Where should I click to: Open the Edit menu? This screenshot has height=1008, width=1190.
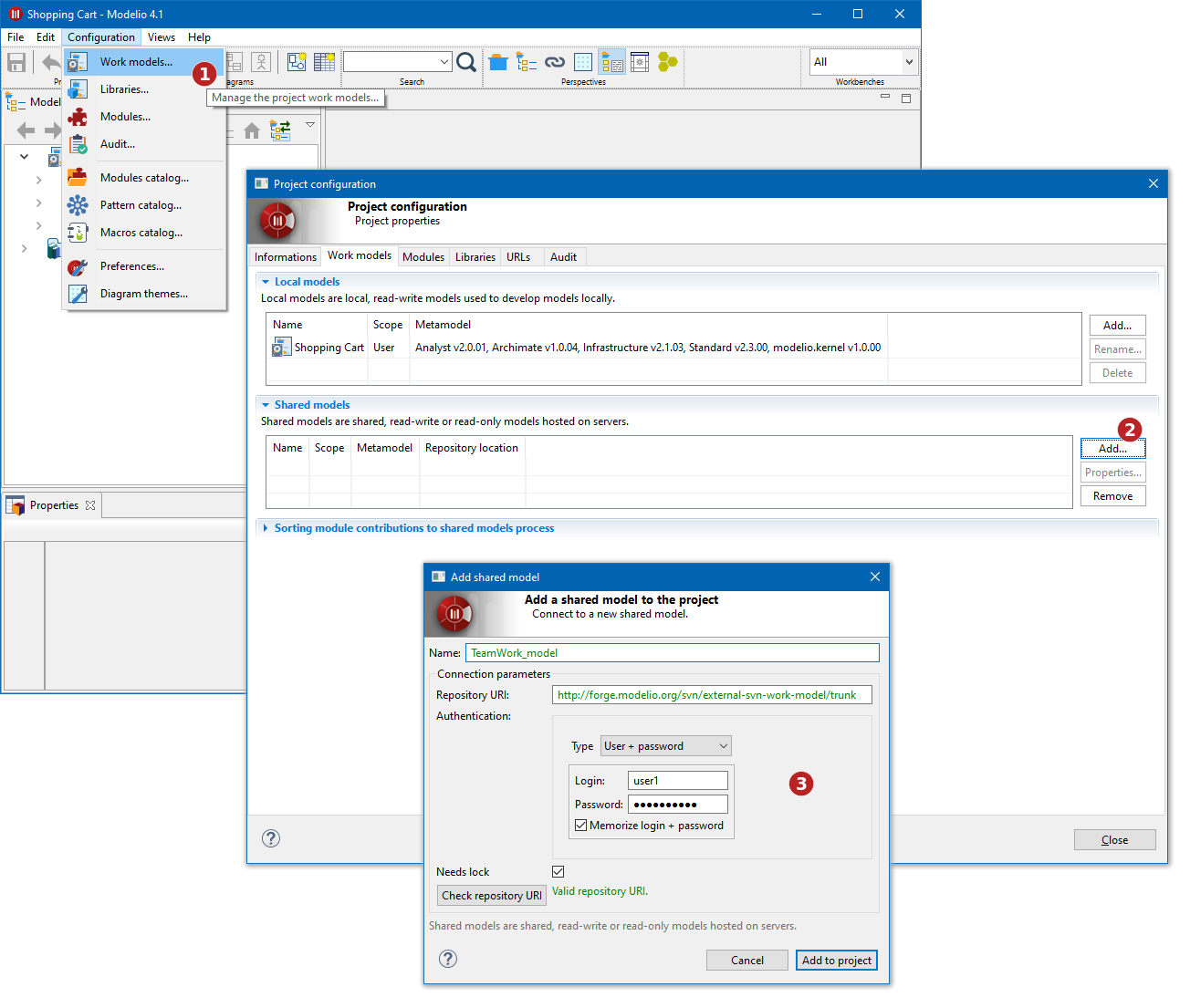[x=46, y=37]
